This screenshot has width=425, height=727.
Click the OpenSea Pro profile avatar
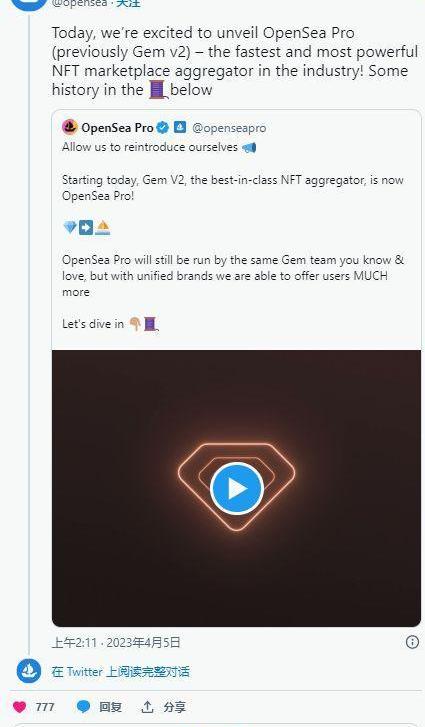70,127
